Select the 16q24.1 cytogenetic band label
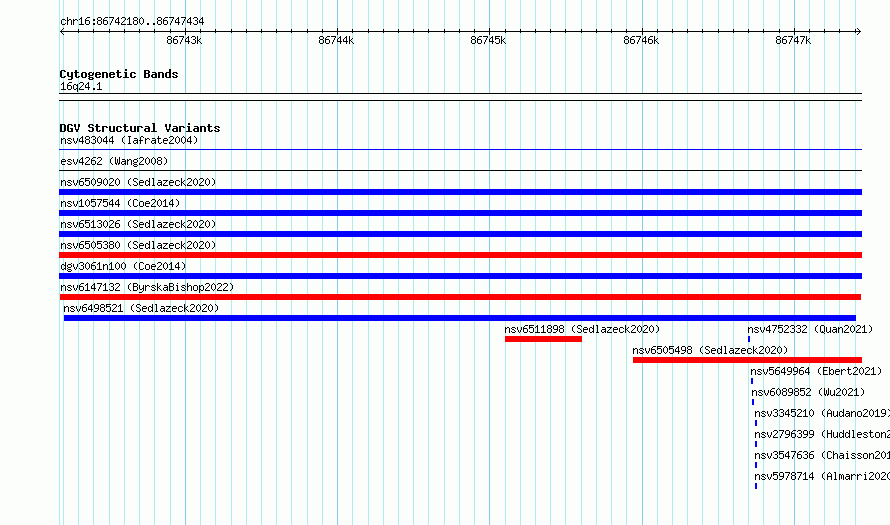This screenshot has width=890, height=525. [81, 86]
